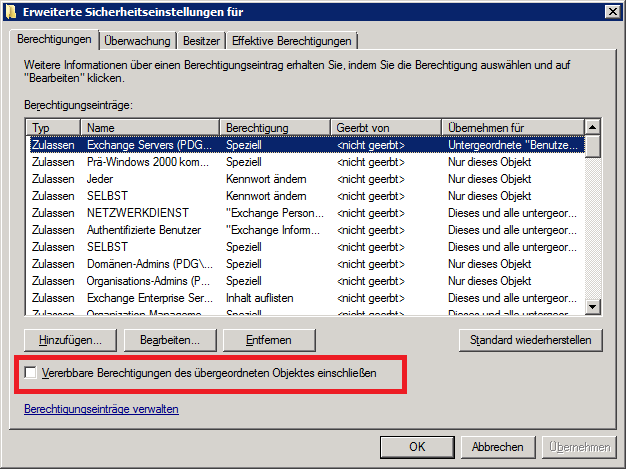Click Entfernen to remove the entry
The width and height of the screenshot is (626, 469).
pos(269,340)
